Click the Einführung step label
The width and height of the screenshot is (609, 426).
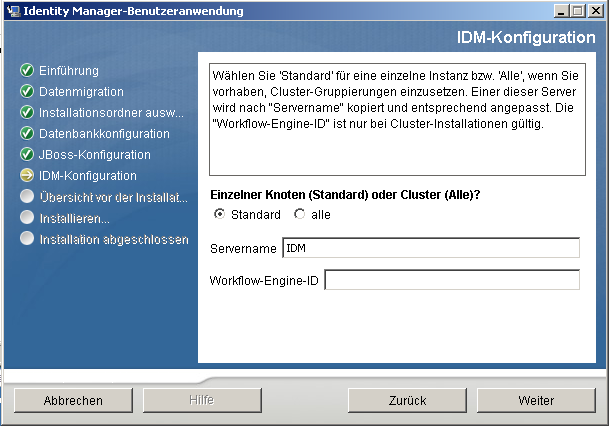pos(69,71)
